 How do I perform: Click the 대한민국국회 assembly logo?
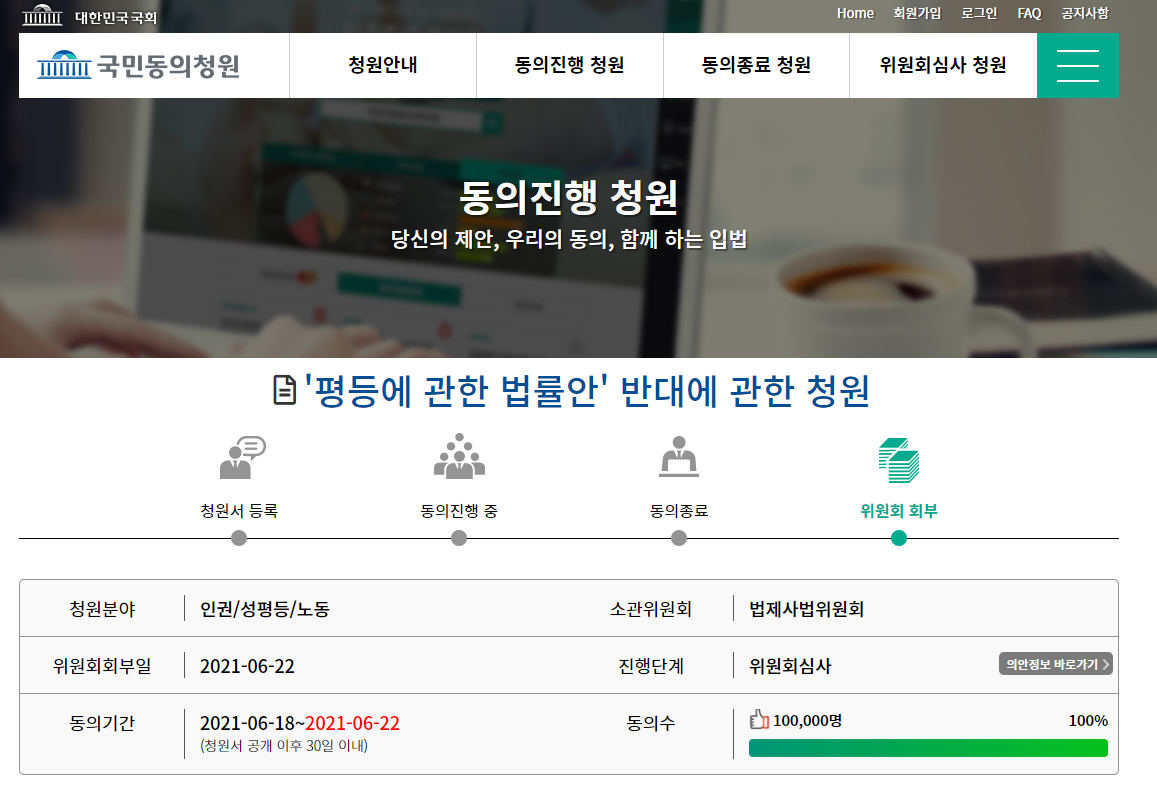tap(90, 16)
